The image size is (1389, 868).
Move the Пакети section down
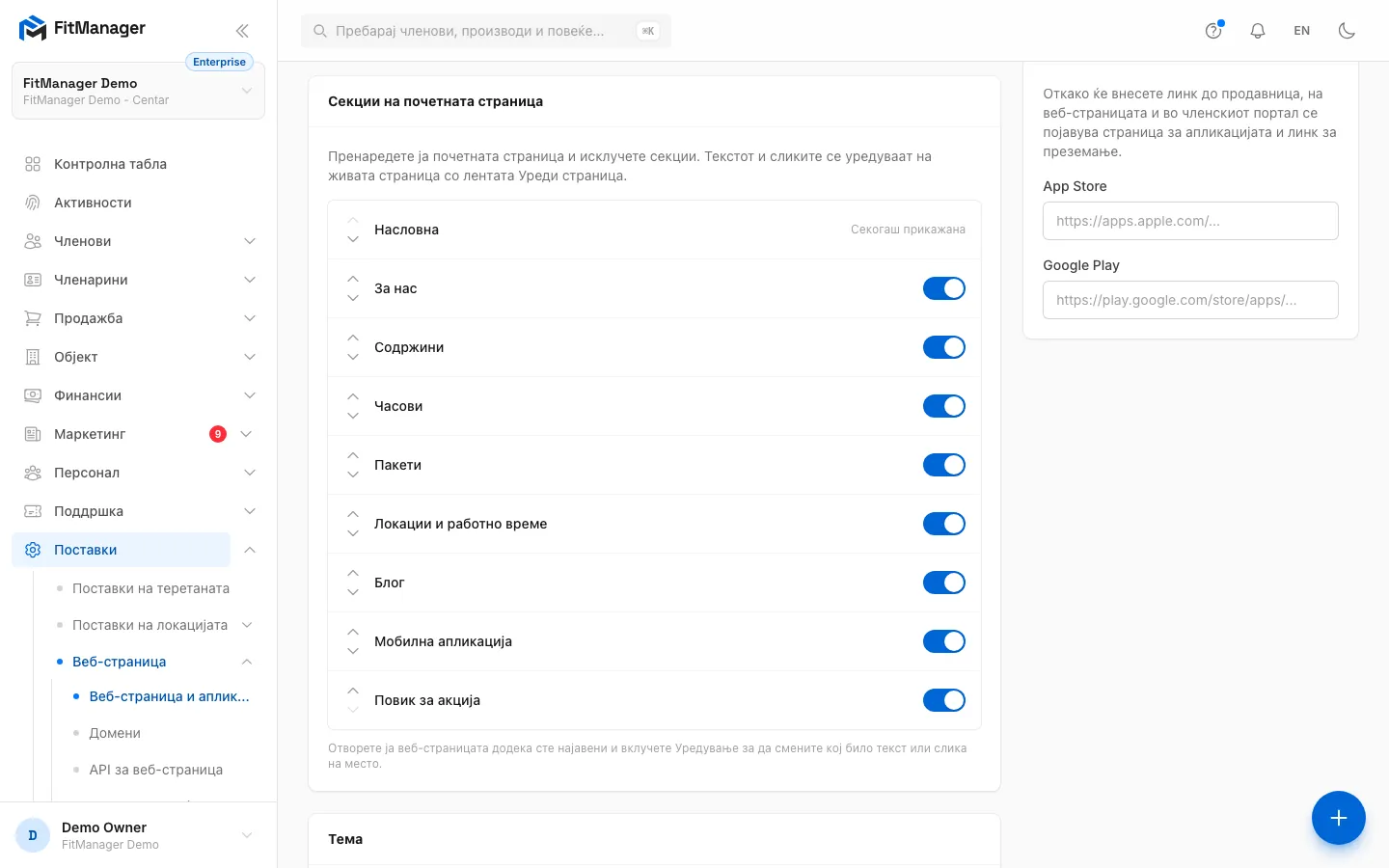[x=353, y=475]
